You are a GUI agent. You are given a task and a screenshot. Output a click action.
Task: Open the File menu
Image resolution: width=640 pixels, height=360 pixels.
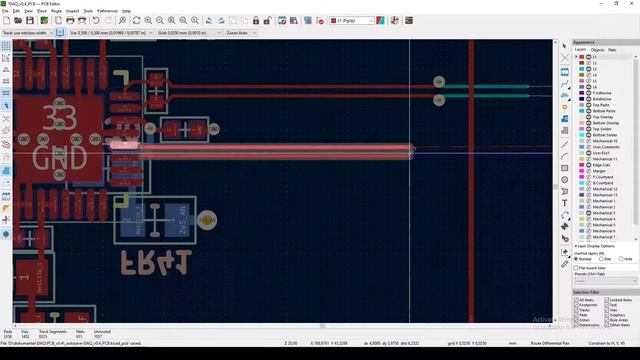tap(5, 11)
